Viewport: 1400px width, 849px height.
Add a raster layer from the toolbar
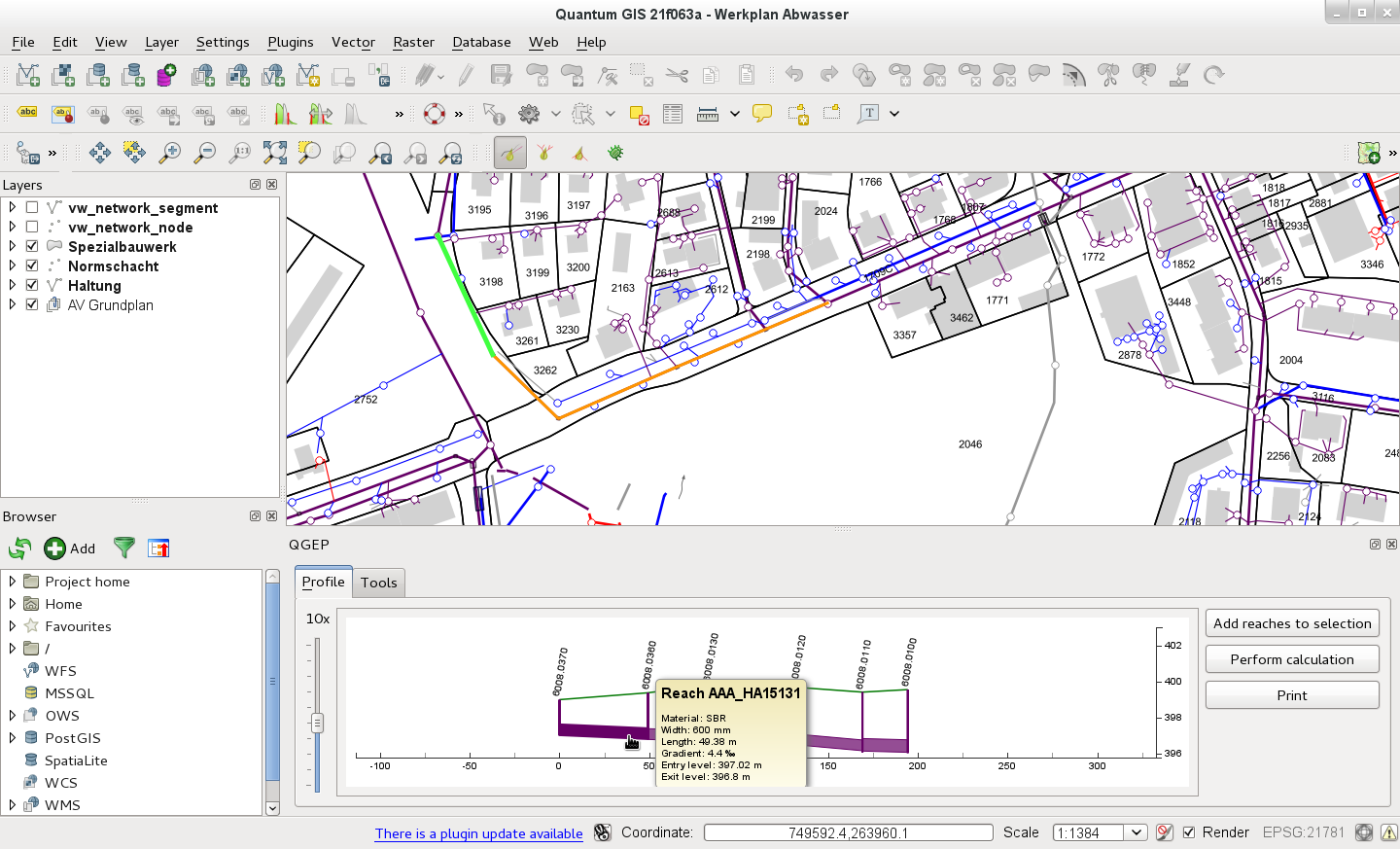tap(63, 75)
